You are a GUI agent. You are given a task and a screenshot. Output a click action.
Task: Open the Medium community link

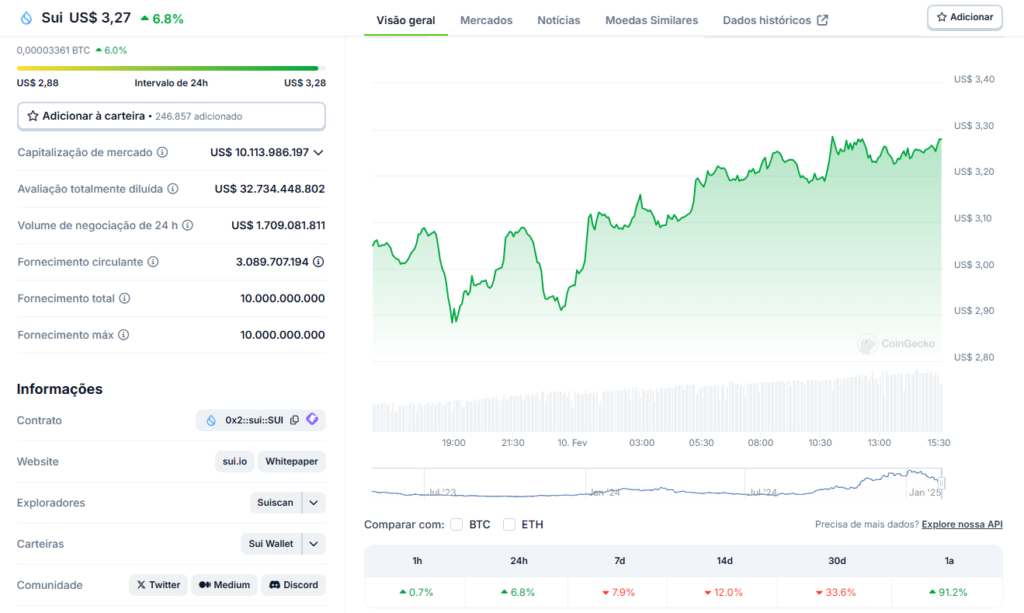point(224,585)
